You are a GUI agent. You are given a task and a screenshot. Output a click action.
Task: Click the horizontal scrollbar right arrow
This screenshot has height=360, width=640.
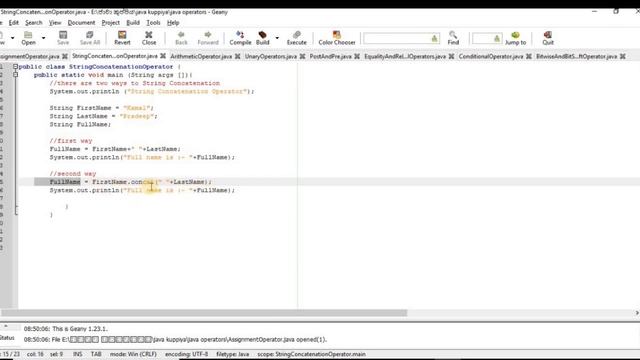pyautogui.click(x=637, y=313)
